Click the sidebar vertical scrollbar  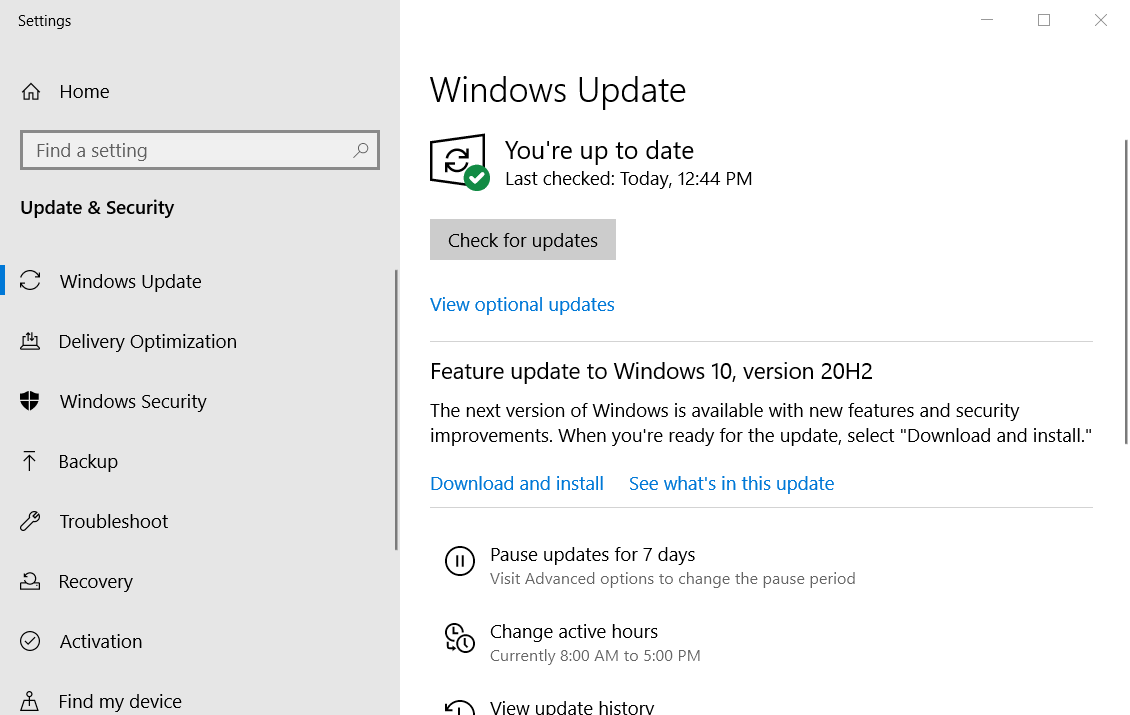click(396, 410)
